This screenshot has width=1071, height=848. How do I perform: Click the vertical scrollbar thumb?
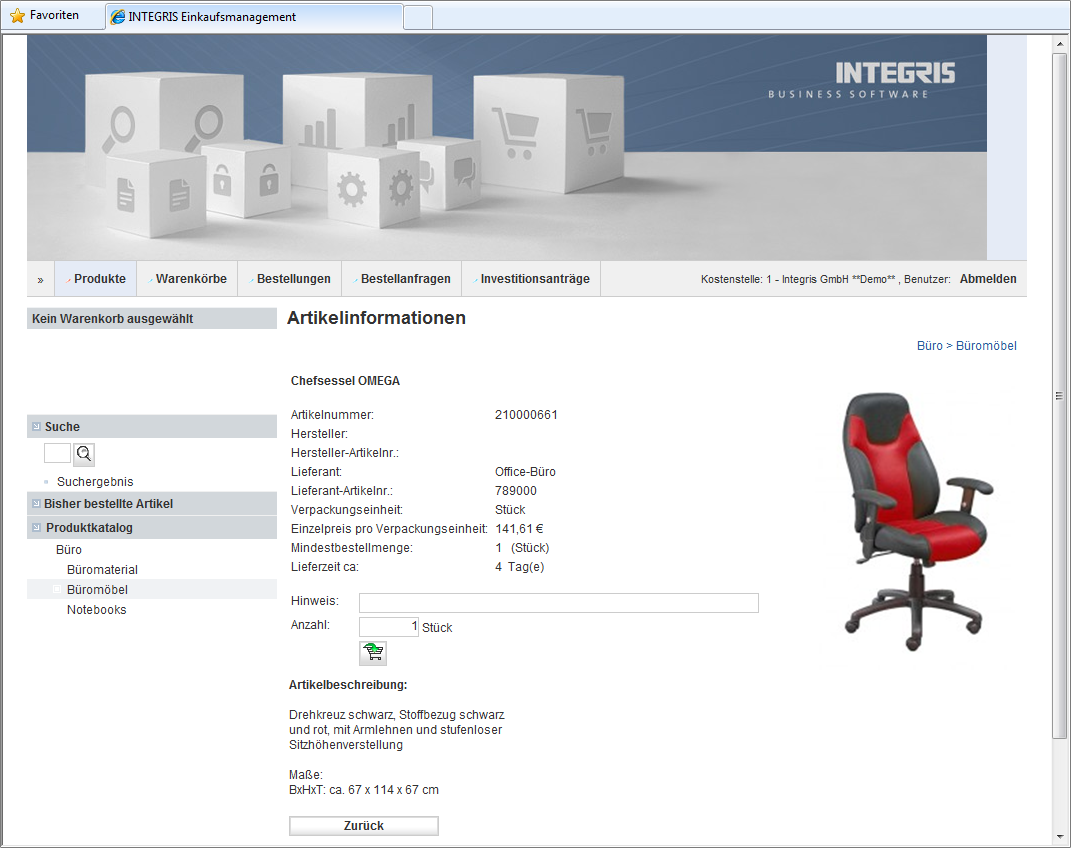[x=1059, y=396]
